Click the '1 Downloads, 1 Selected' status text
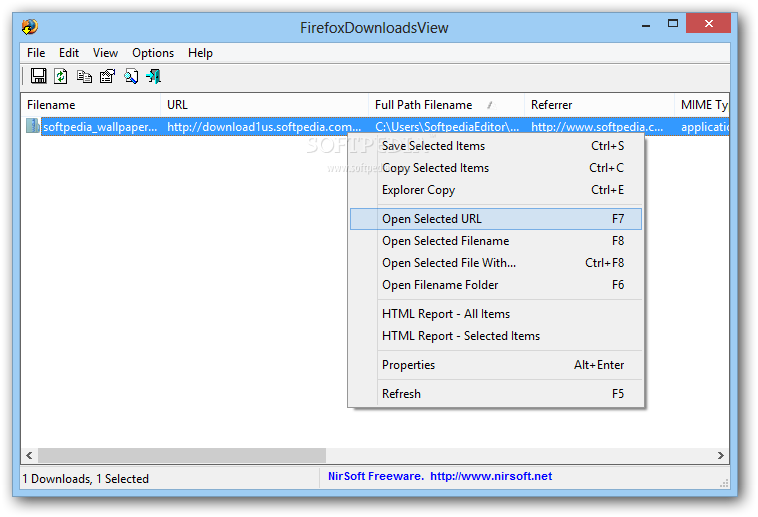The width and height of the screenshot is (758, 517). tap(86, 479)
